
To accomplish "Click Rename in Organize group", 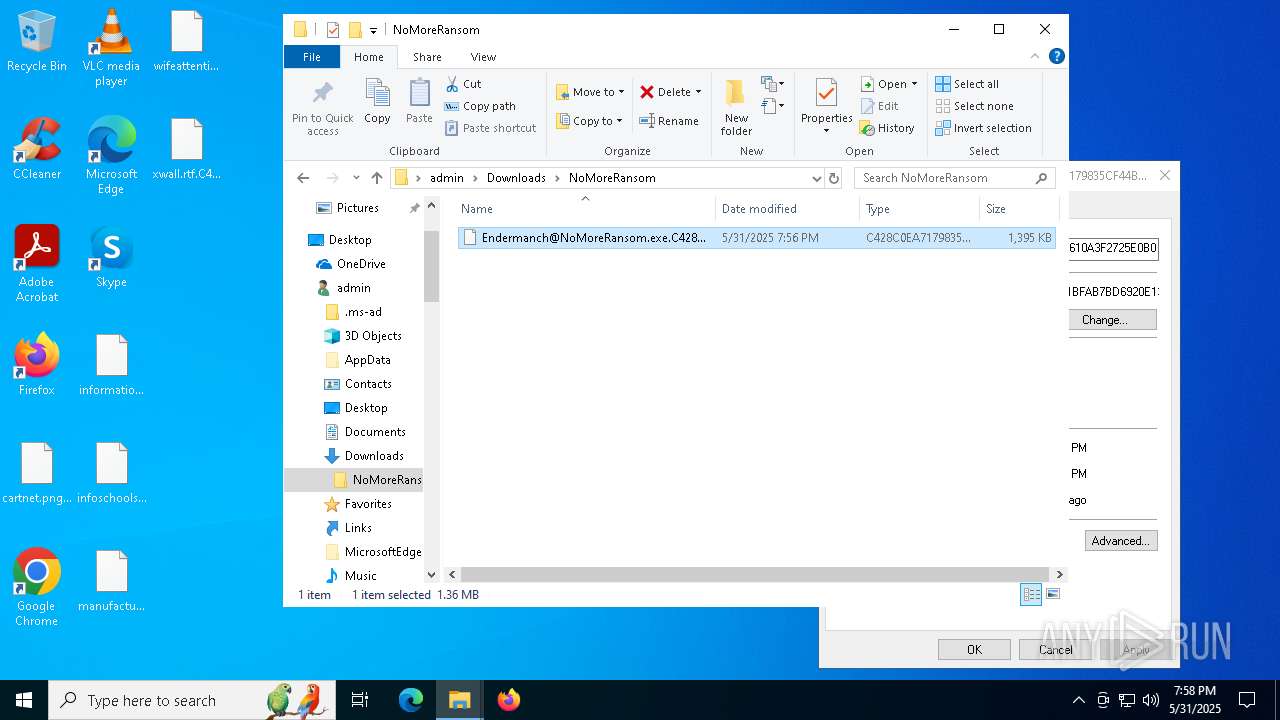I will pyautogui.click(x=669, y=121).
